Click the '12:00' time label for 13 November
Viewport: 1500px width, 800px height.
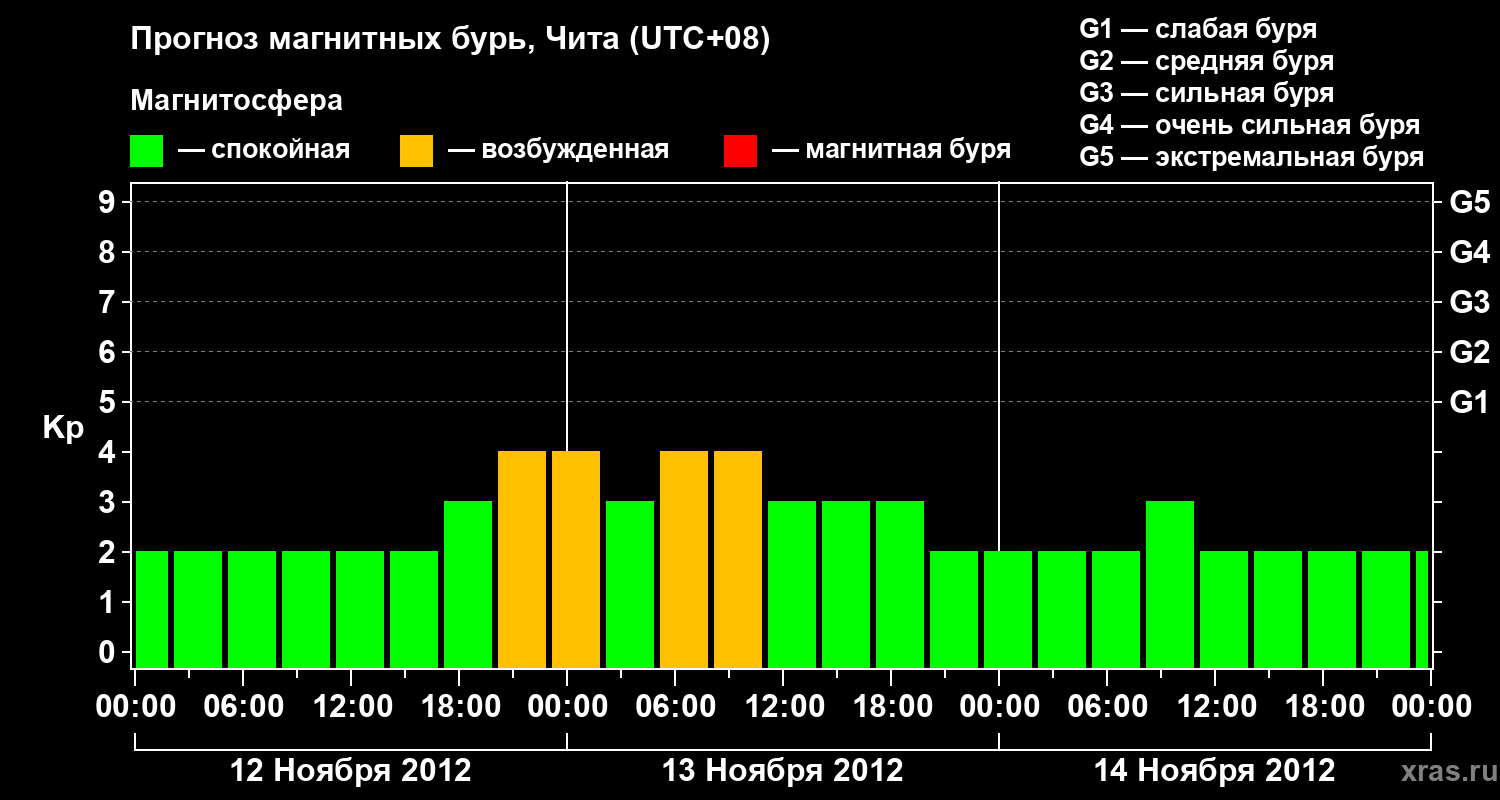click(783, 707)
